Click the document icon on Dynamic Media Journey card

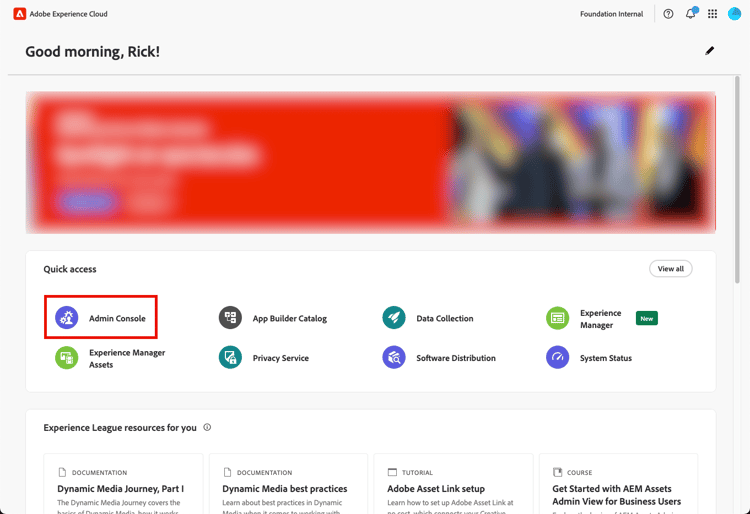click(62, 472)
